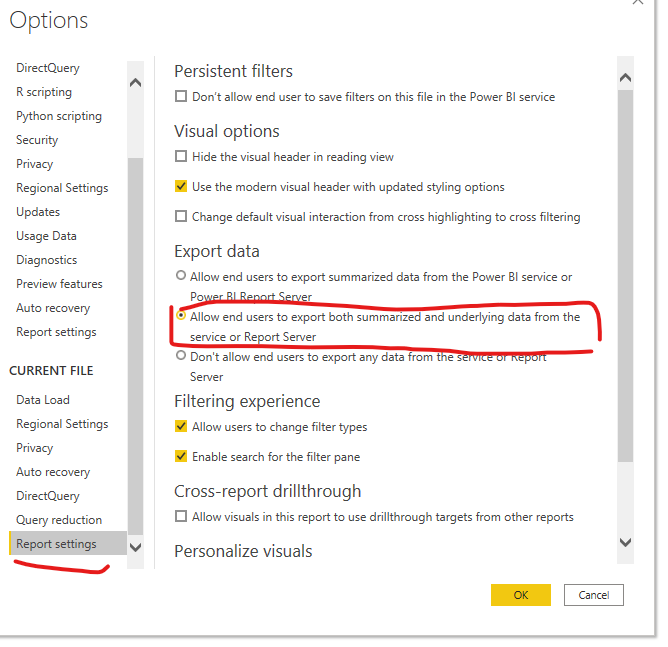The height and width of the screenshot is (647, 668).
Task: Uncheck 'Allow users to change filter types'
Action: coord(181,426)
